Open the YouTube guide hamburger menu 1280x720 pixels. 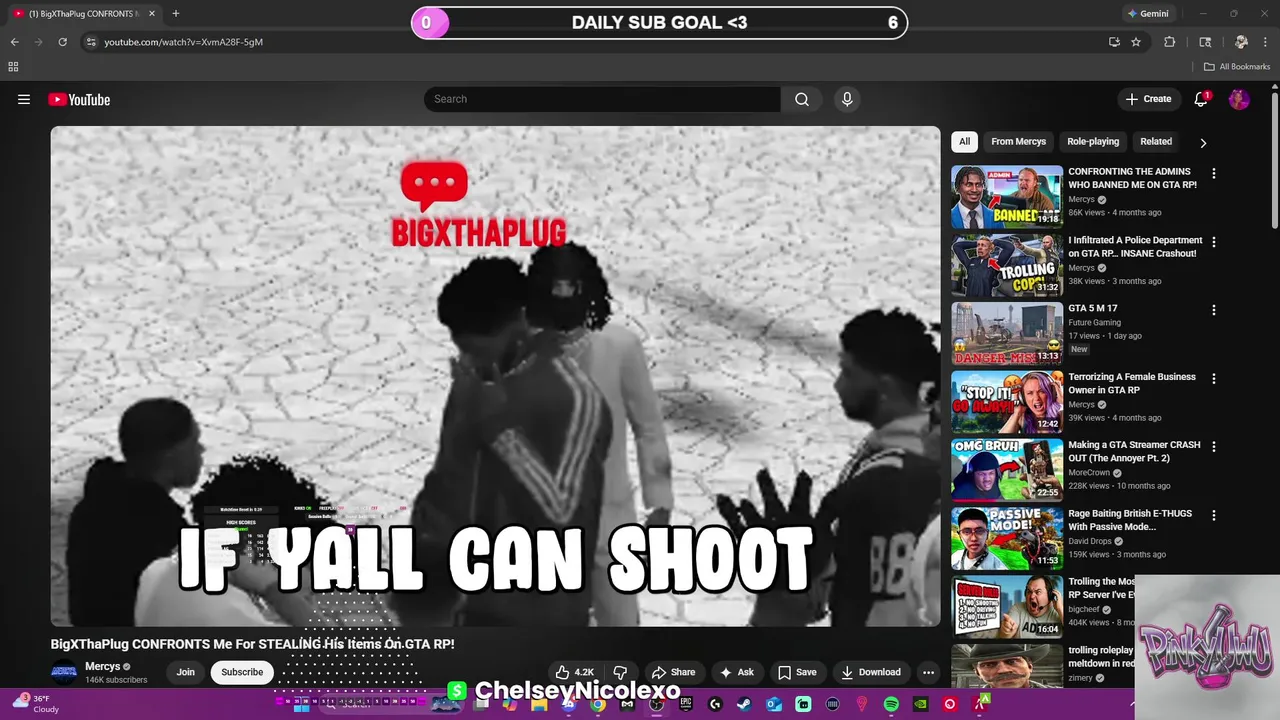(24, 99)
